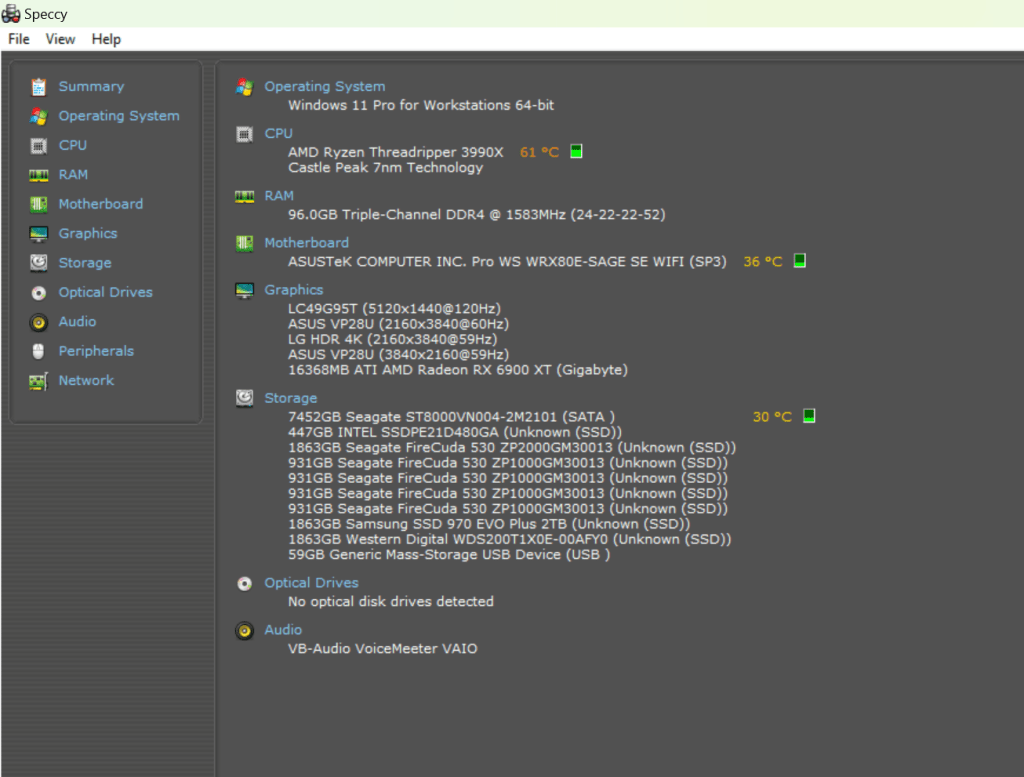Image resolution: width=1024 pixels, height=777 pixels.
Task: Select RAM in the sidebar
Action: [73, 174]
